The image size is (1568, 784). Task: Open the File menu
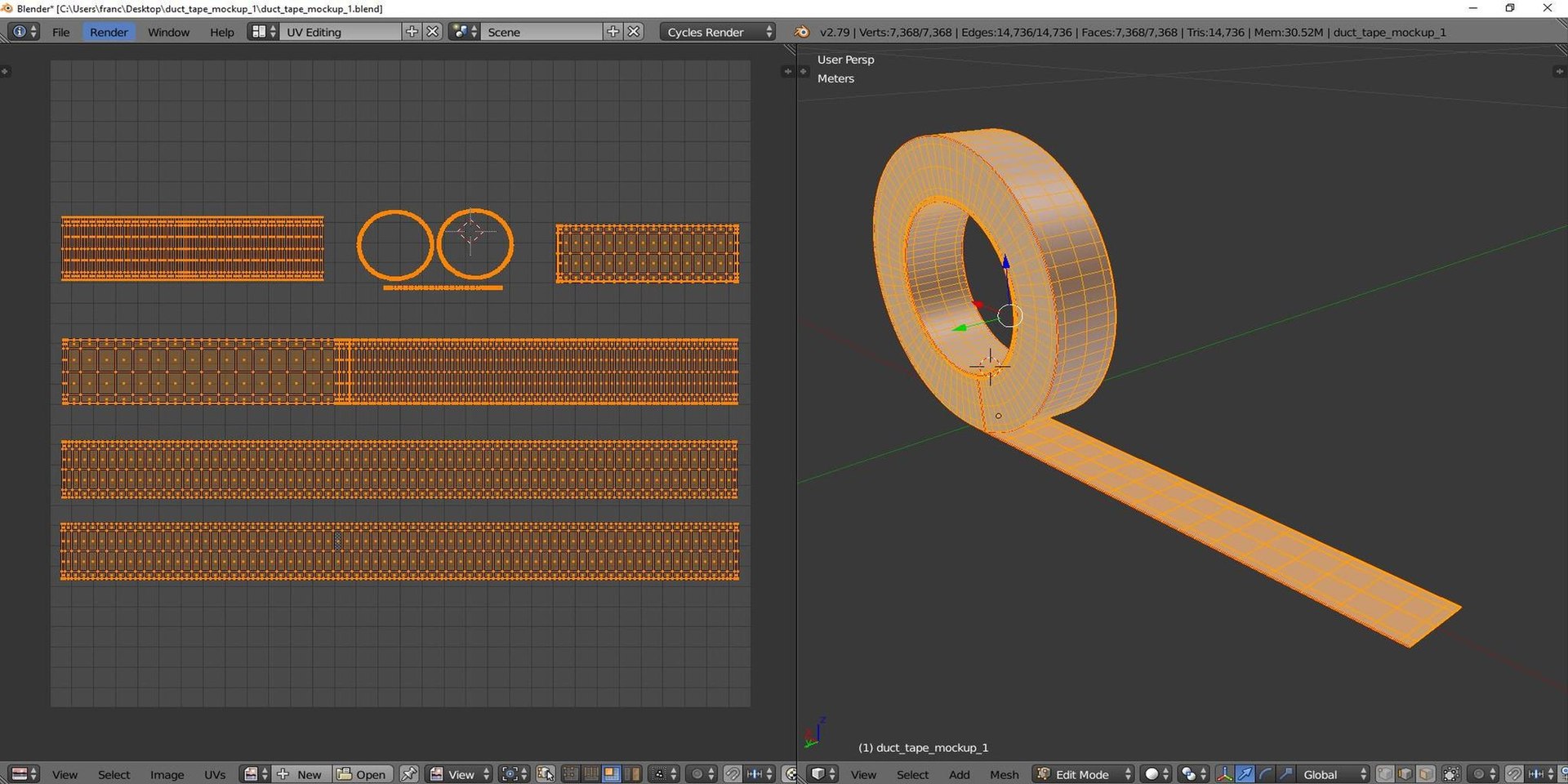point(61,32)
